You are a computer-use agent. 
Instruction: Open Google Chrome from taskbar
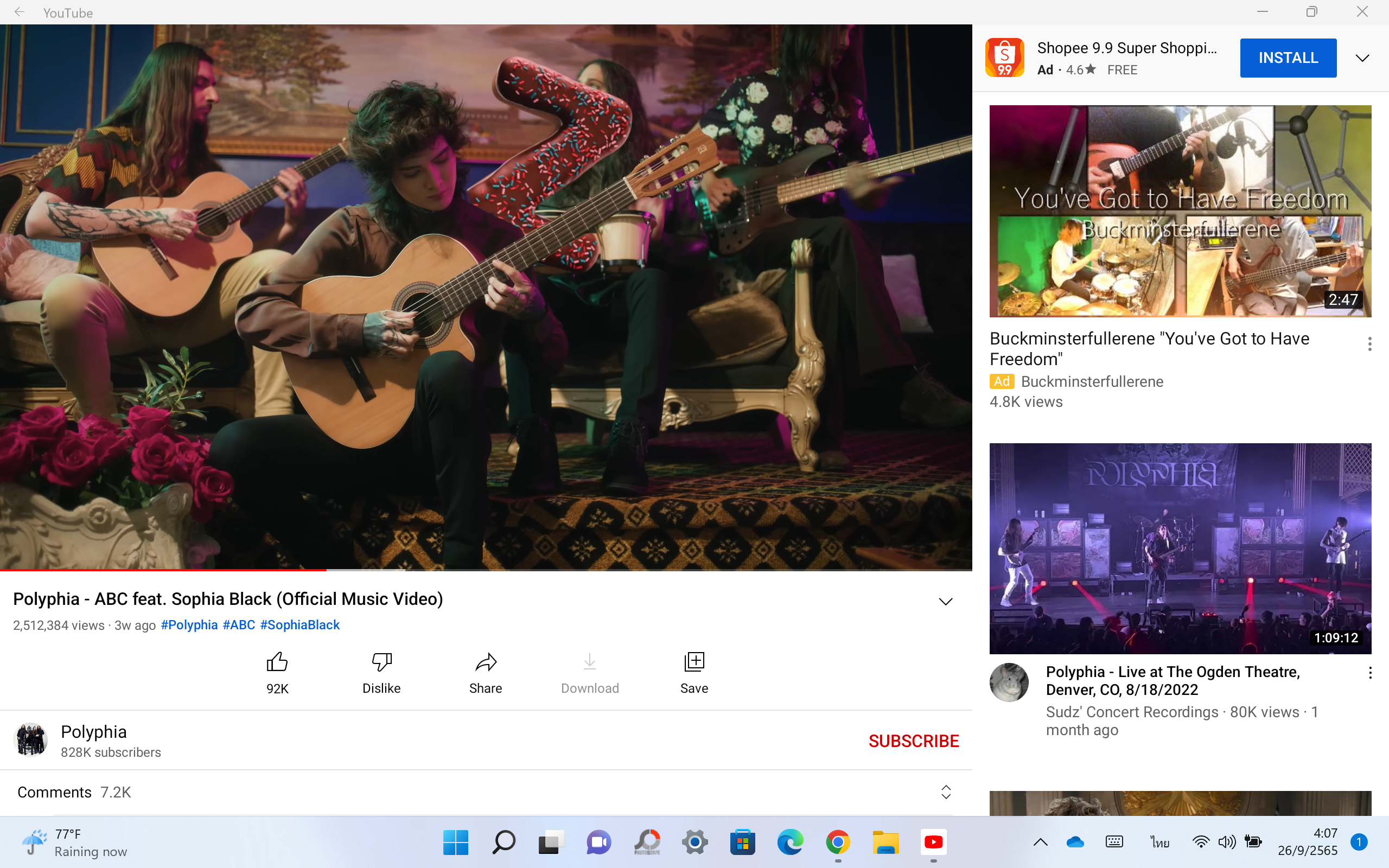point(838,842)
